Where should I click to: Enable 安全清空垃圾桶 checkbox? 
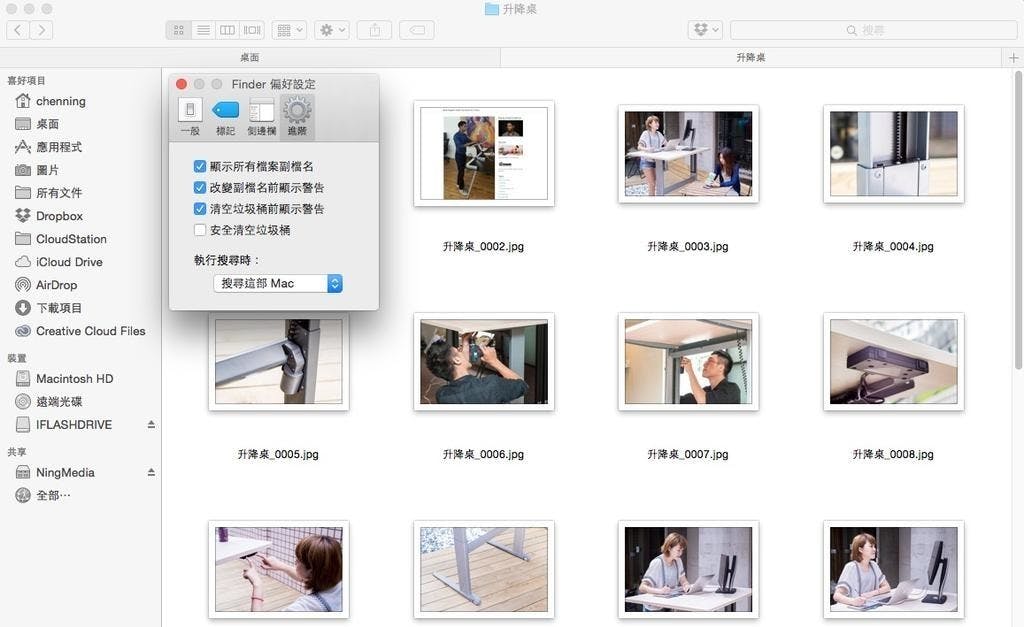coord(200,230)
